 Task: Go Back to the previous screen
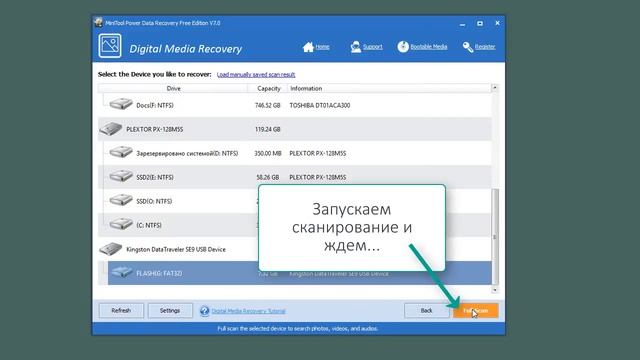[x=426, y=311]
